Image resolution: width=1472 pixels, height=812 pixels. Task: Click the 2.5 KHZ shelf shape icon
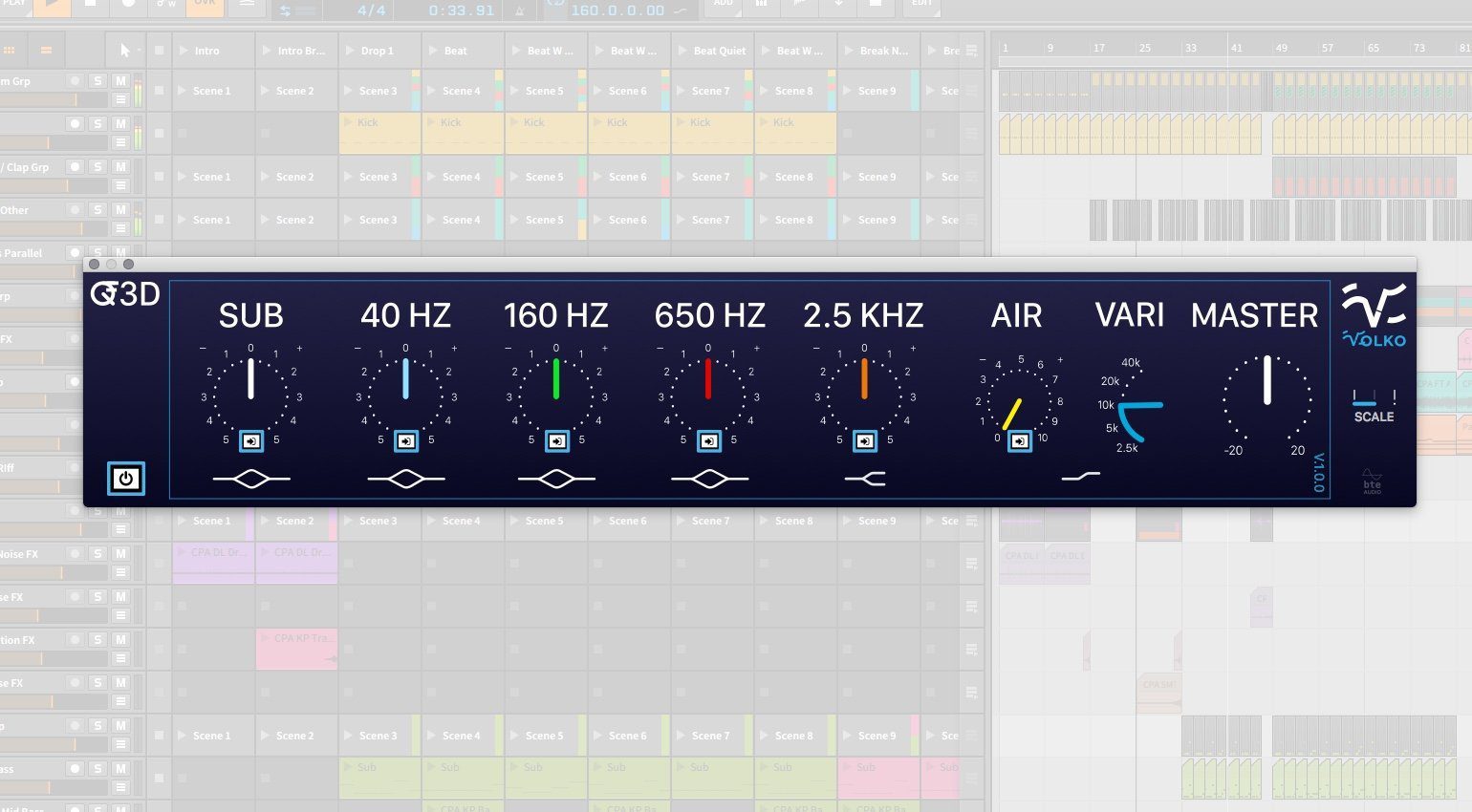coord(865,479)
